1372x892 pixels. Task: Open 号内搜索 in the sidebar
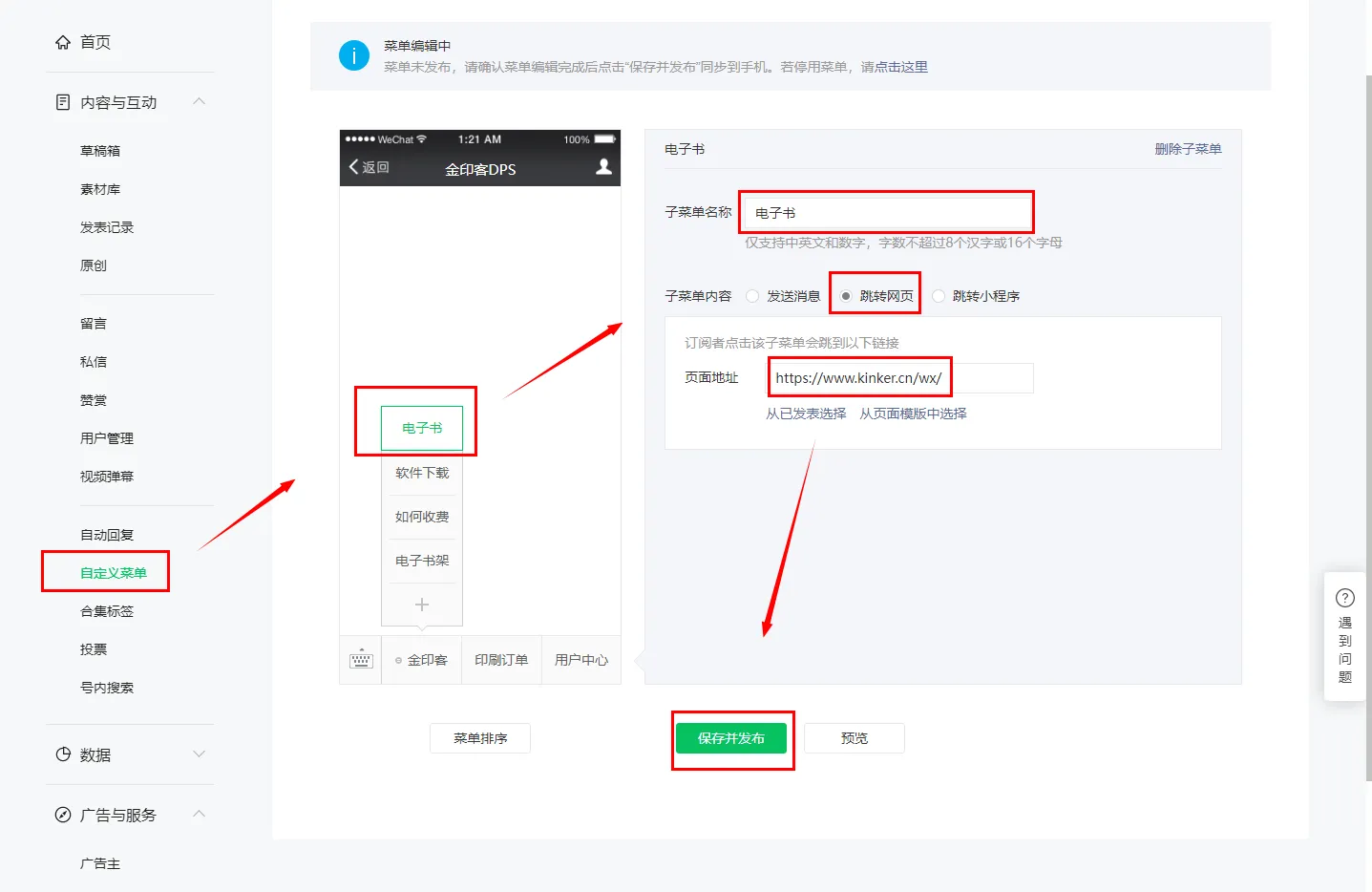[107, 688]
